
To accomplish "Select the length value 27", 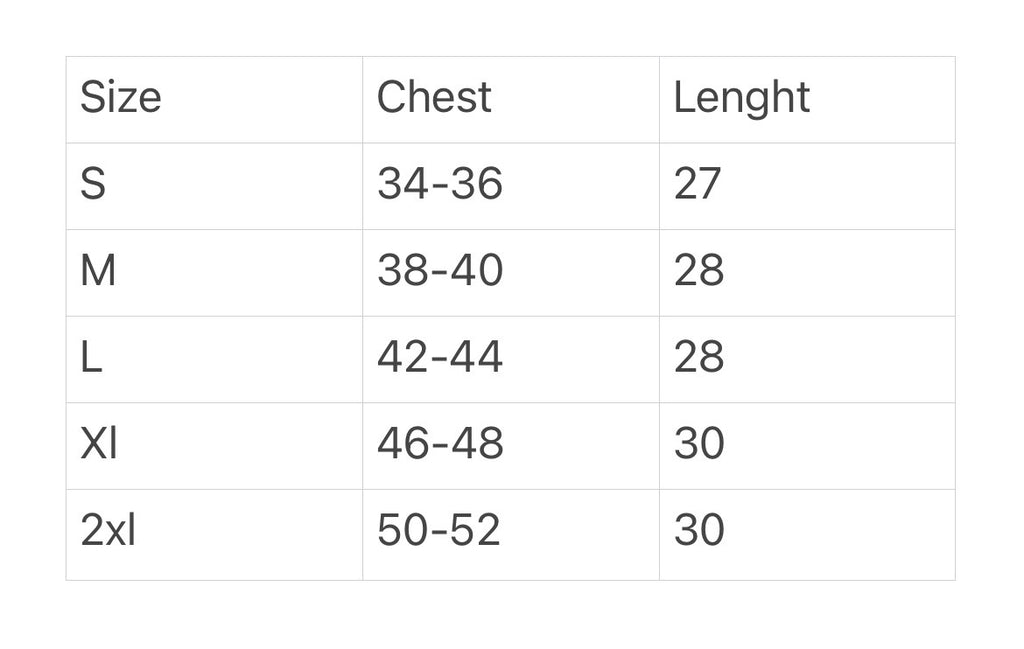I will pos(697,184).
